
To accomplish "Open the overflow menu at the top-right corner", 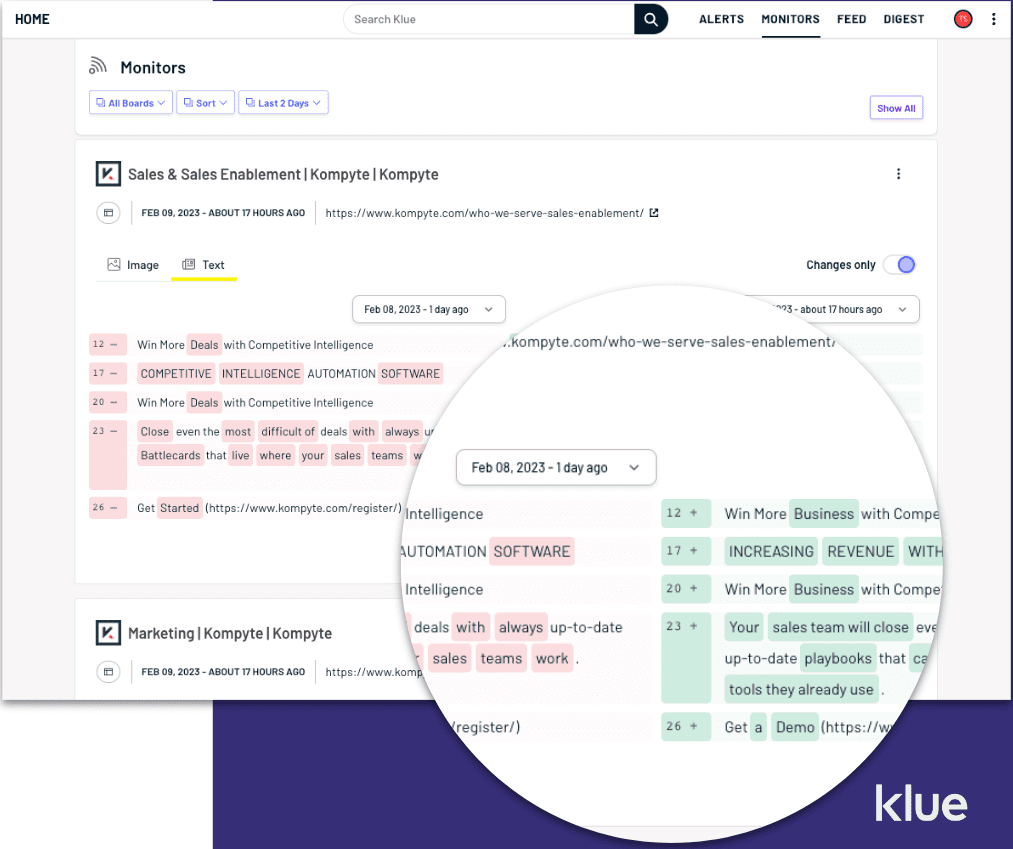I will coord(994,18).
